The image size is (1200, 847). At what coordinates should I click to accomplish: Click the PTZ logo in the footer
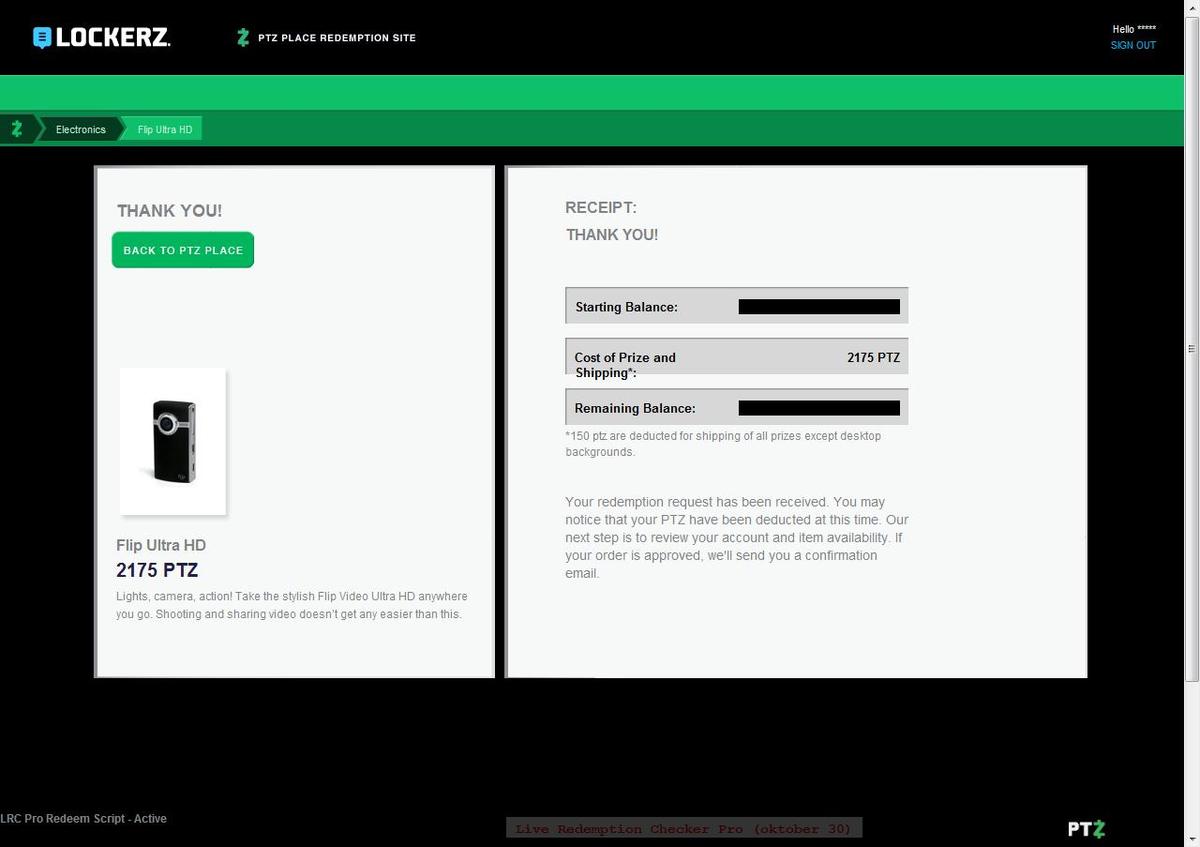[x=1086, y=828]
